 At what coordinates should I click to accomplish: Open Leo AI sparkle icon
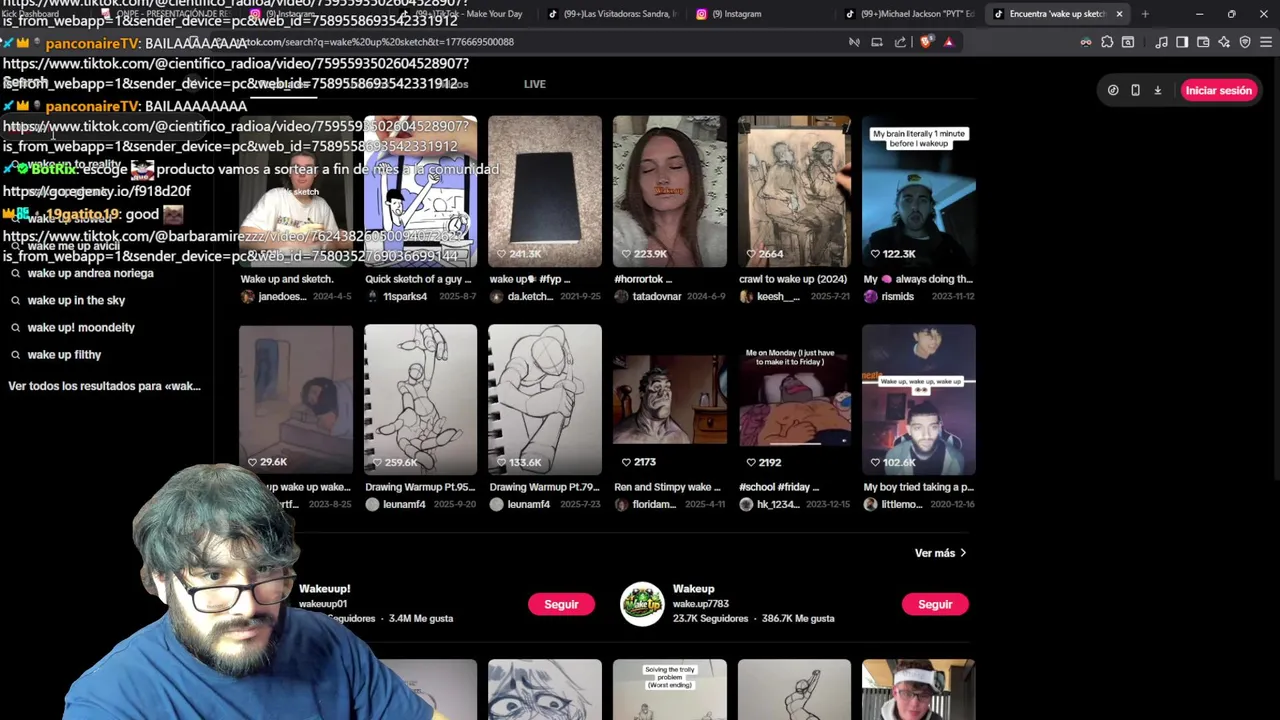pos(1224,42)
